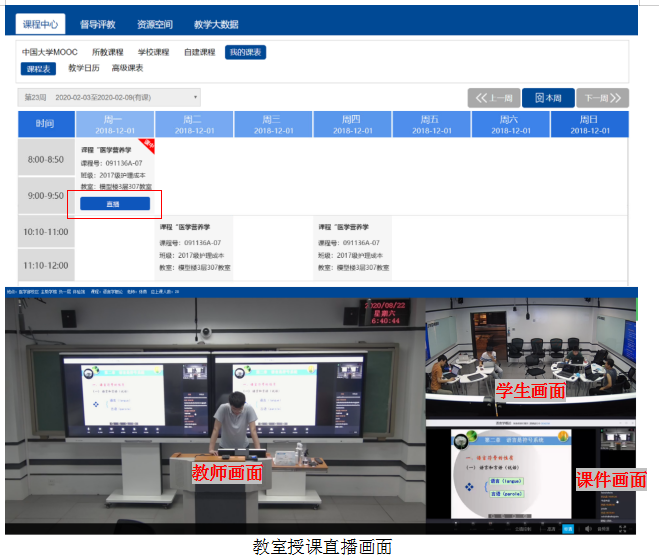Click the 直播 live broadcast button
659x560 pixels.
114,203
